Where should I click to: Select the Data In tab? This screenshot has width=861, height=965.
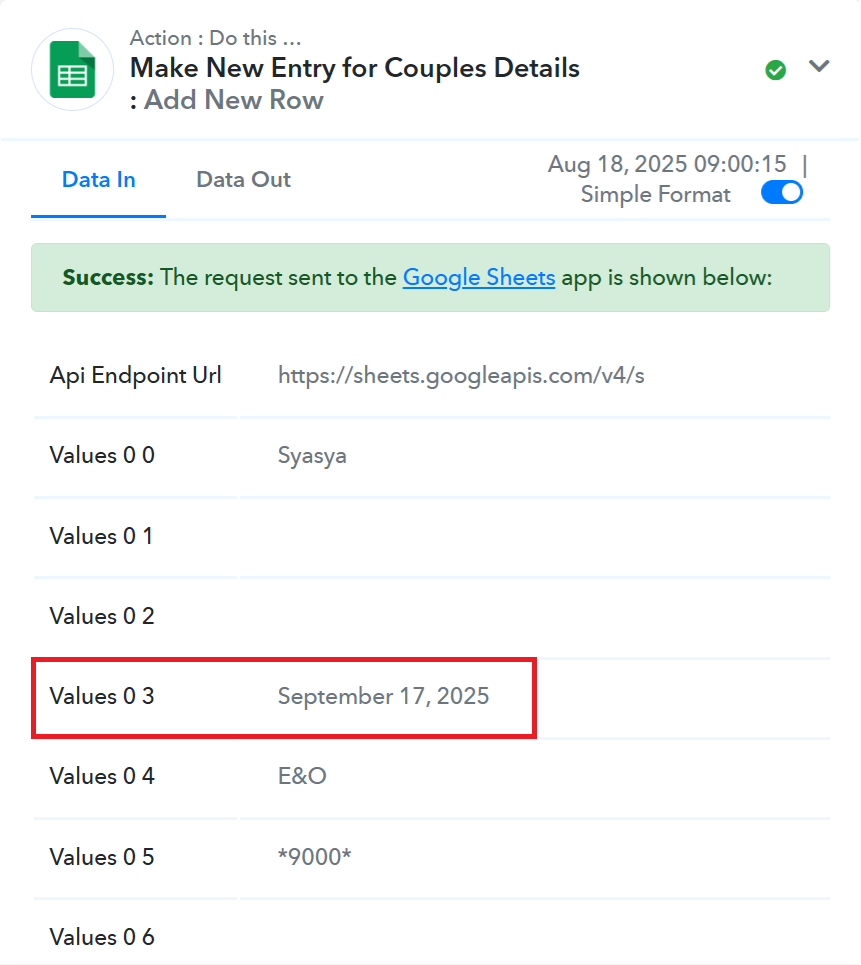click(x=98, y=180)
